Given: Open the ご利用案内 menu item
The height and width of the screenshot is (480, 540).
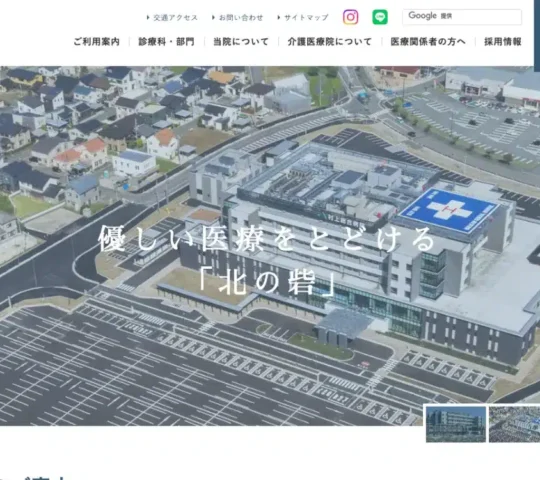Looking at the screenshot, I should pyautogui.click(x=97, y=42).
